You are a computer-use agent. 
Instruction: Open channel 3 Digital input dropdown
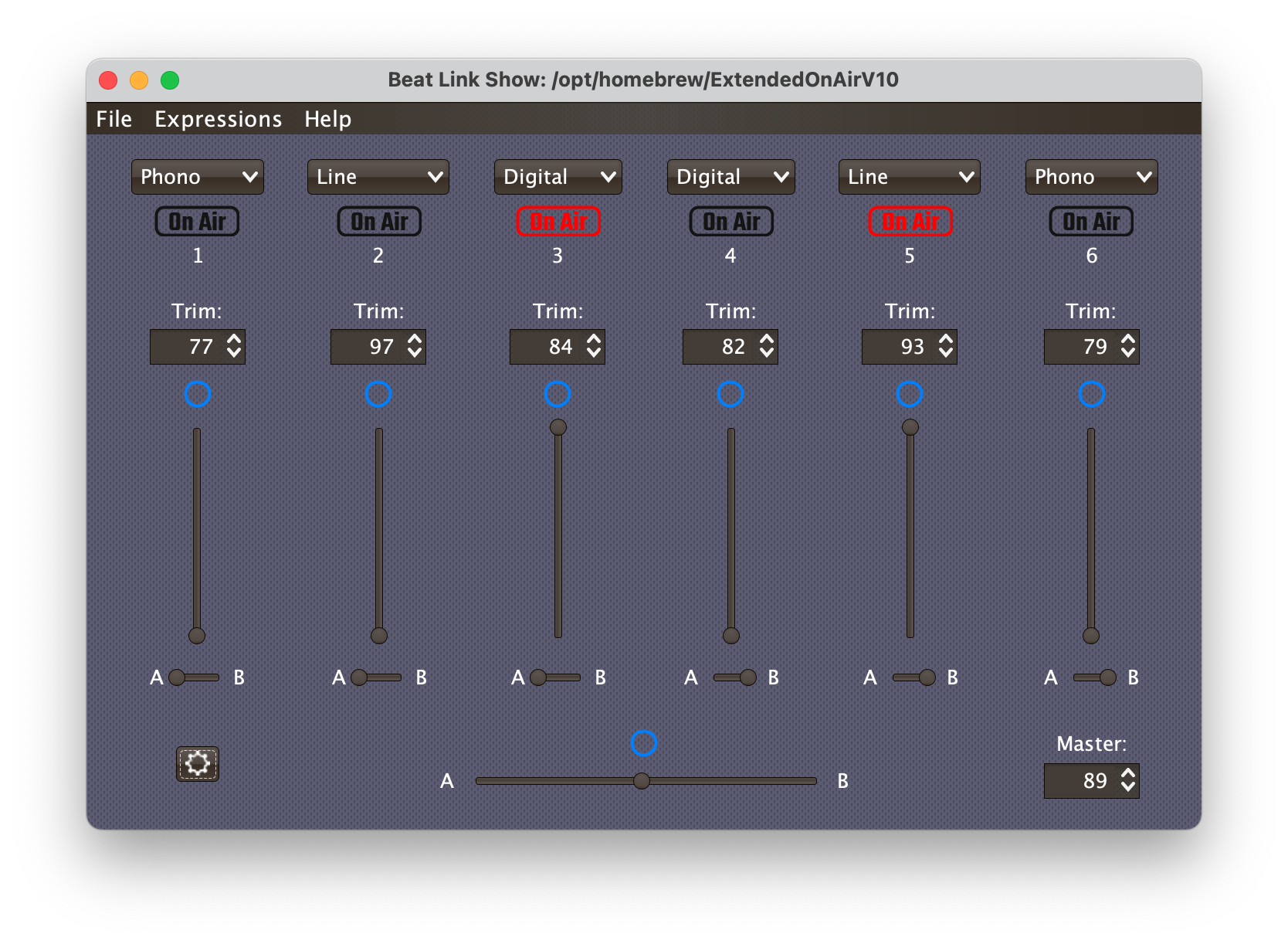pos(558,177)
